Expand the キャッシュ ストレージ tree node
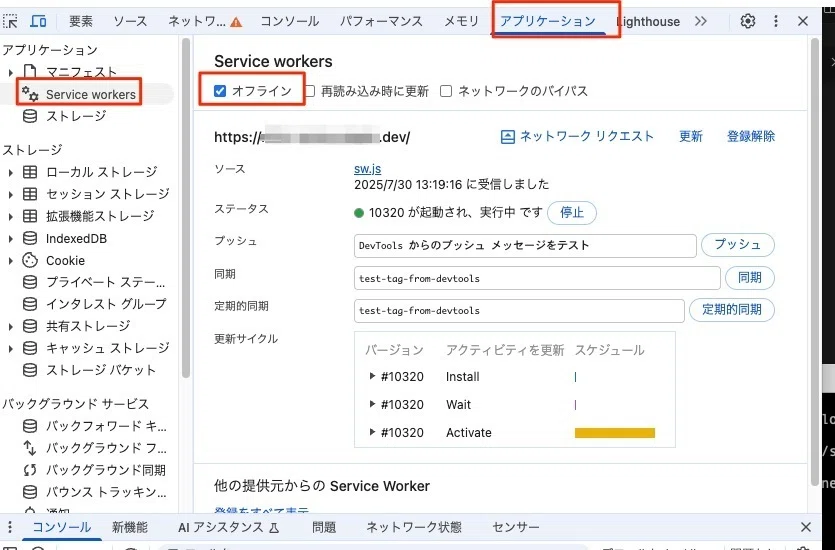 pos(10,349)
